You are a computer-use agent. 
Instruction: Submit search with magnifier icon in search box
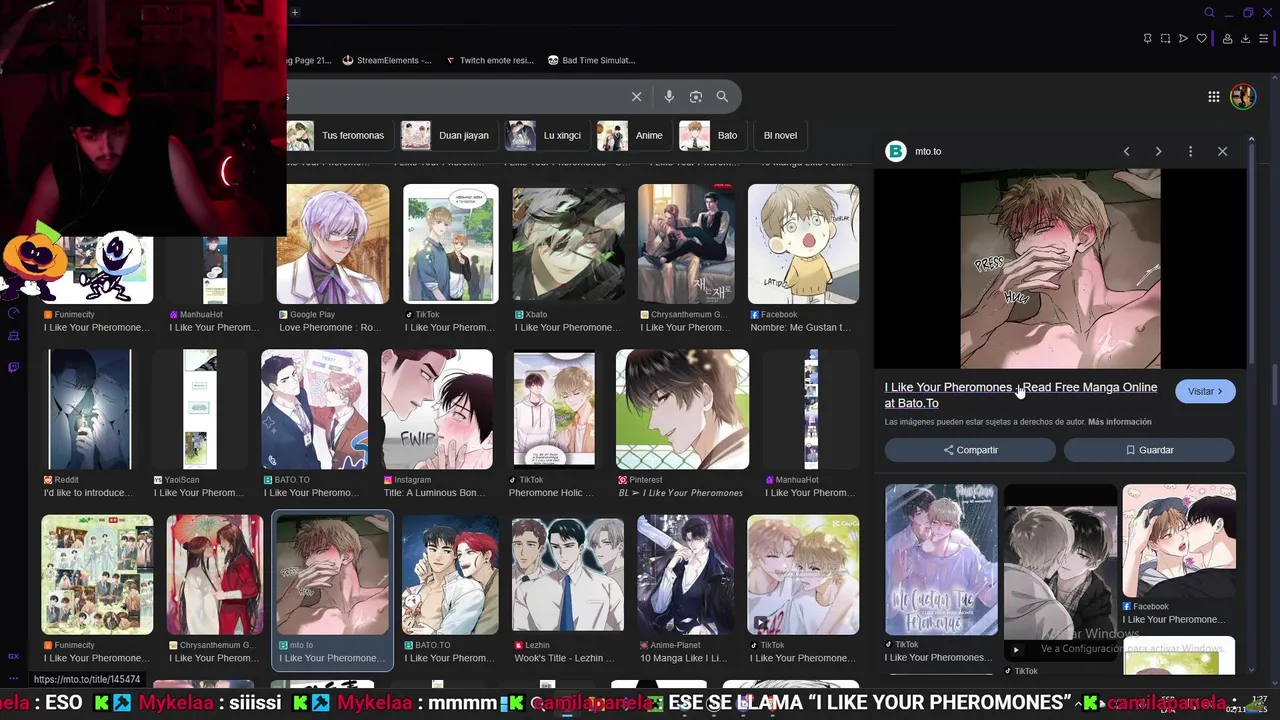tap(722, 96)
